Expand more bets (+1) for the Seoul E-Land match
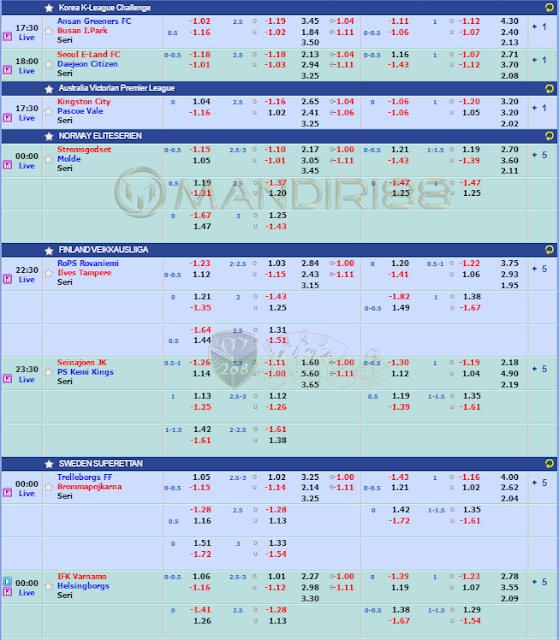The height and width of the screenshot is (640, 559). 539,60
